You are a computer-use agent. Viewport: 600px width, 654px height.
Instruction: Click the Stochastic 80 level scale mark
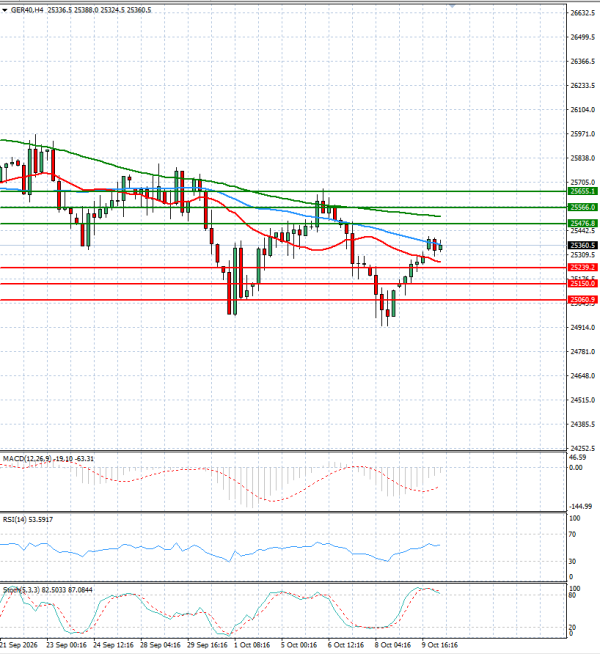point(573,595)
